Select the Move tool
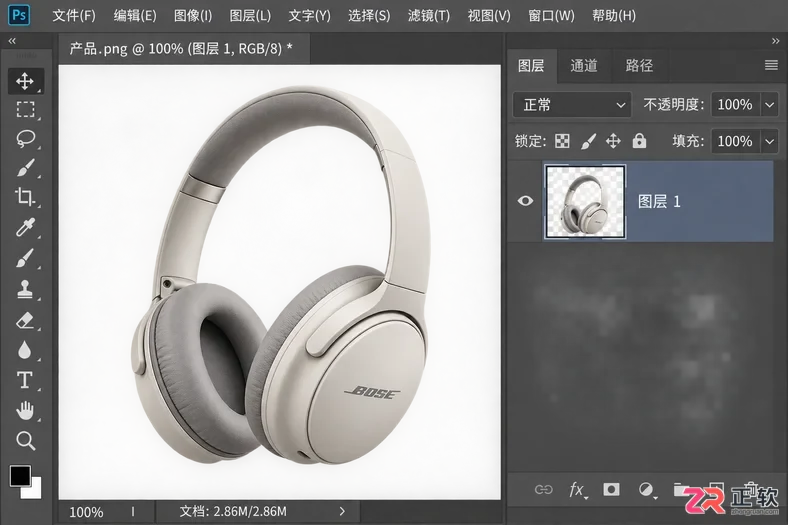The height and width of the screenshot is (525, 788). tap(25, 81)
